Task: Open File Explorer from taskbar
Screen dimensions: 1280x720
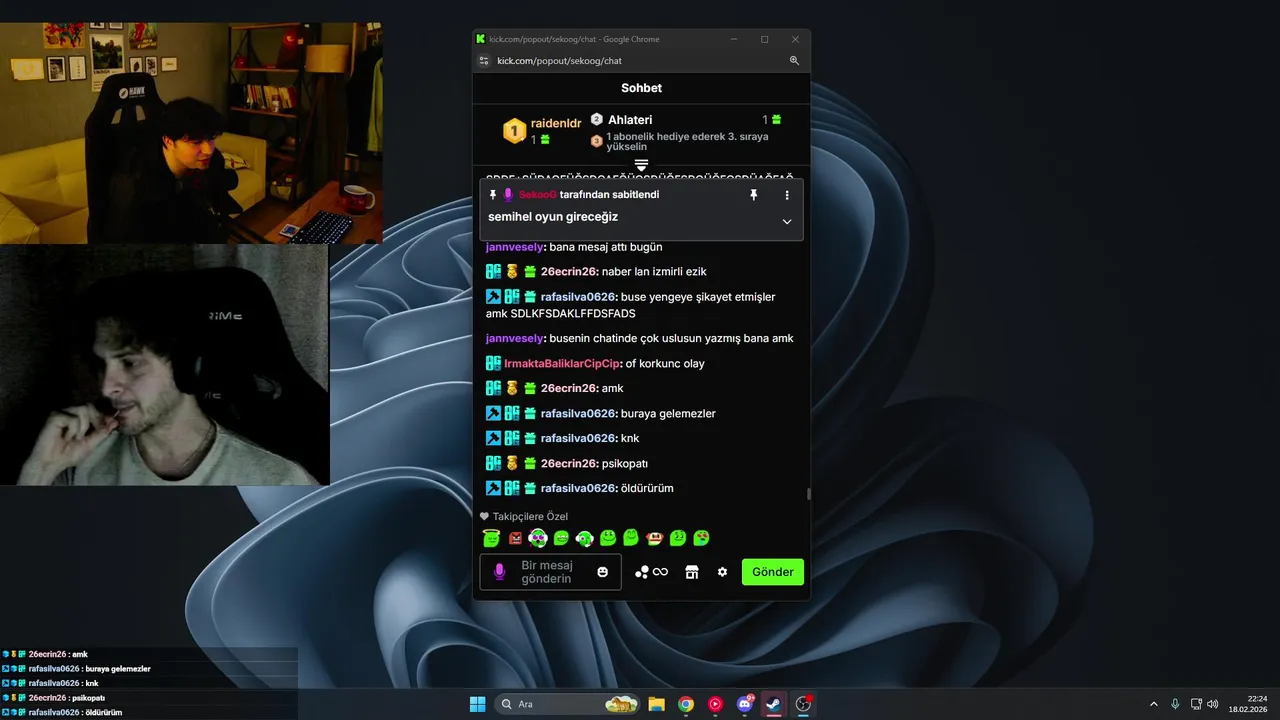Action: [657, 704]
